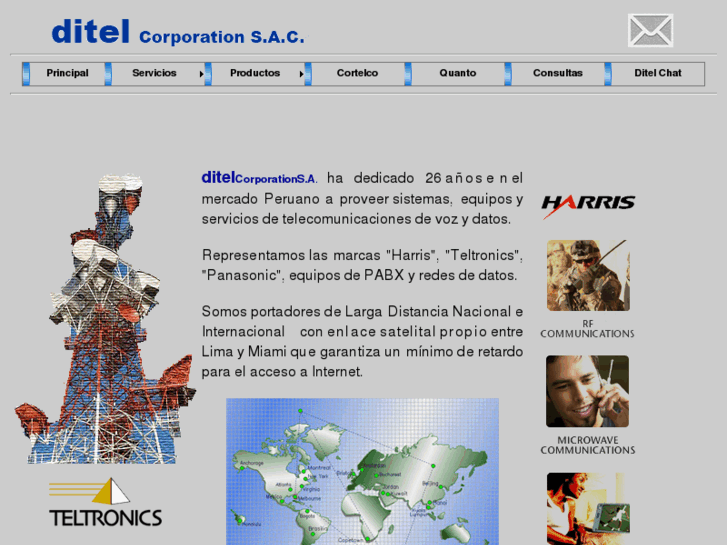Select the Cortelco menu item
This screenshot has height=545, width=727.
pyautogui.click(x=357, y=73)
